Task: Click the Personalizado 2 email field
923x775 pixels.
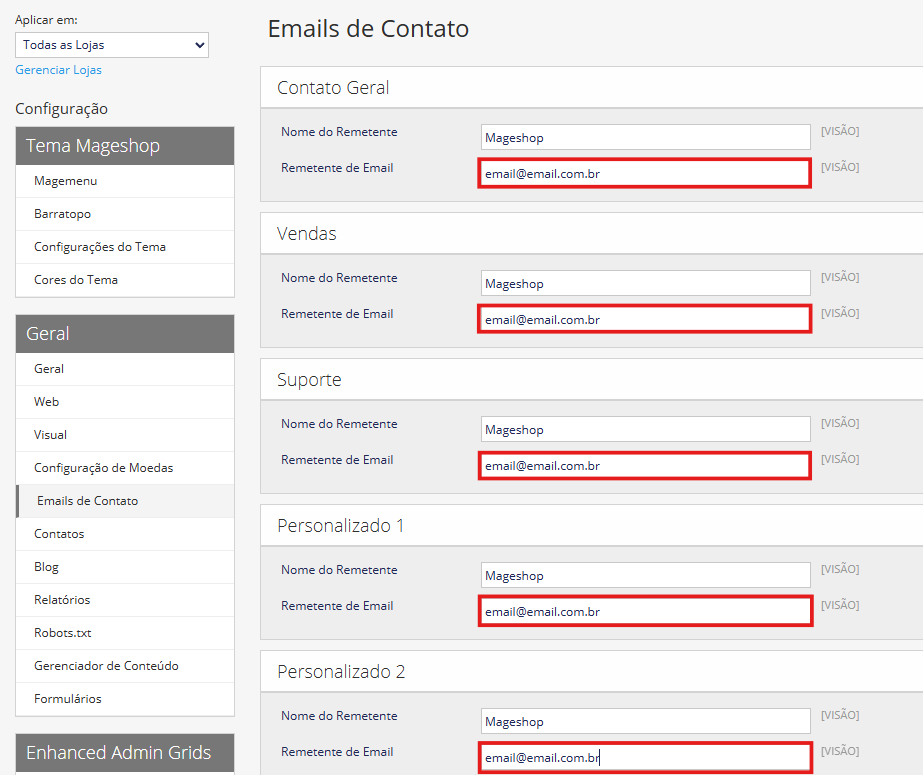Action: (x=644, y=757)
